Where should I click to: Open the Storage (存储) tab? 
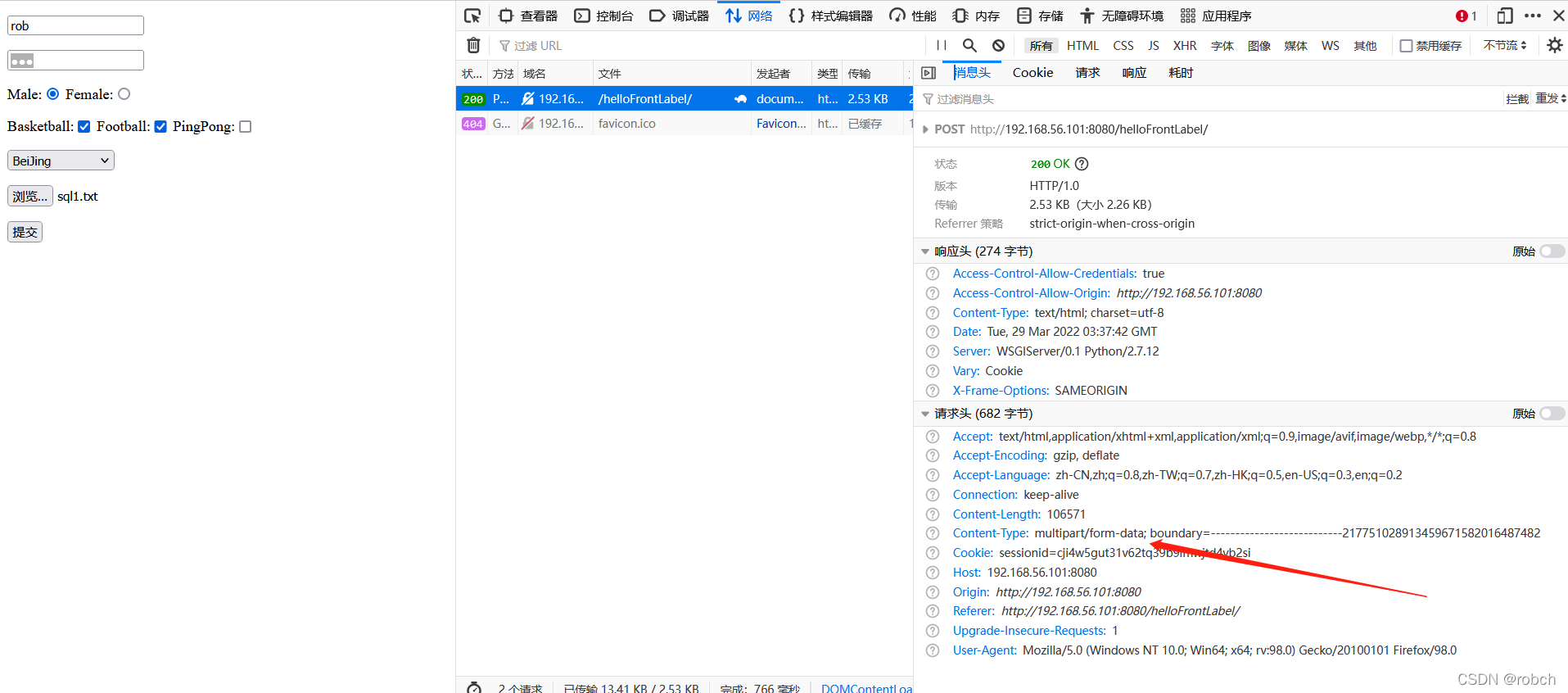click(1040, 16)
